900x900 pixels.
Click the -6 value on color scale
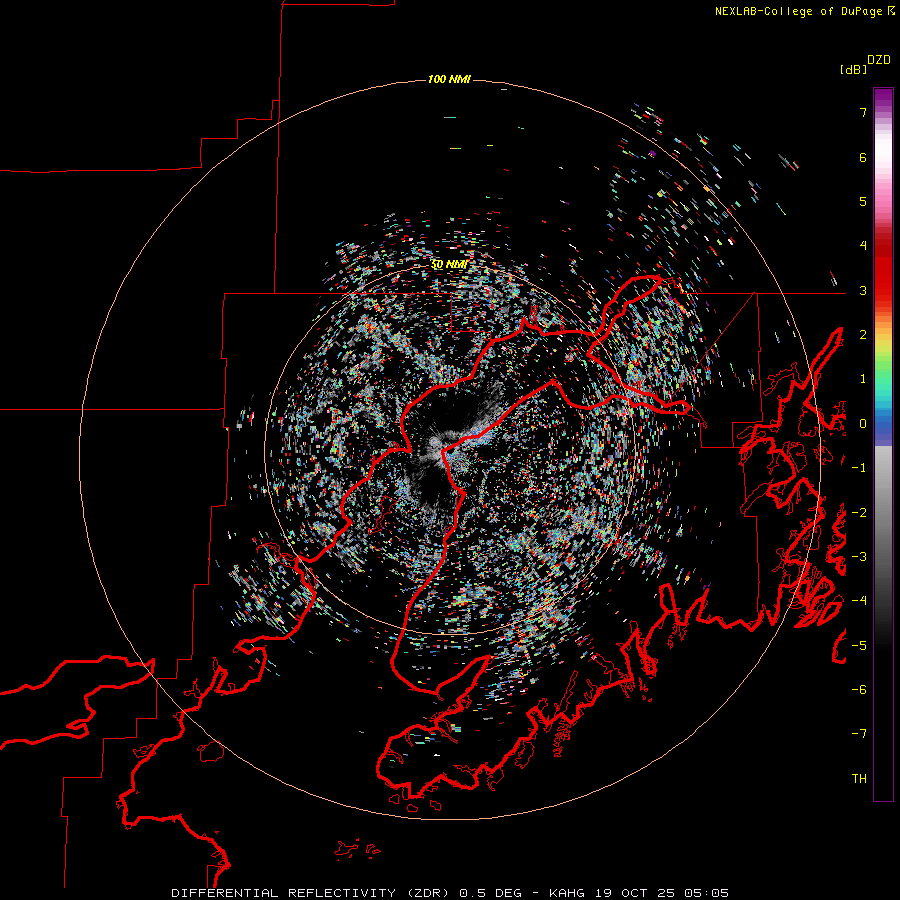click(859, 690)
